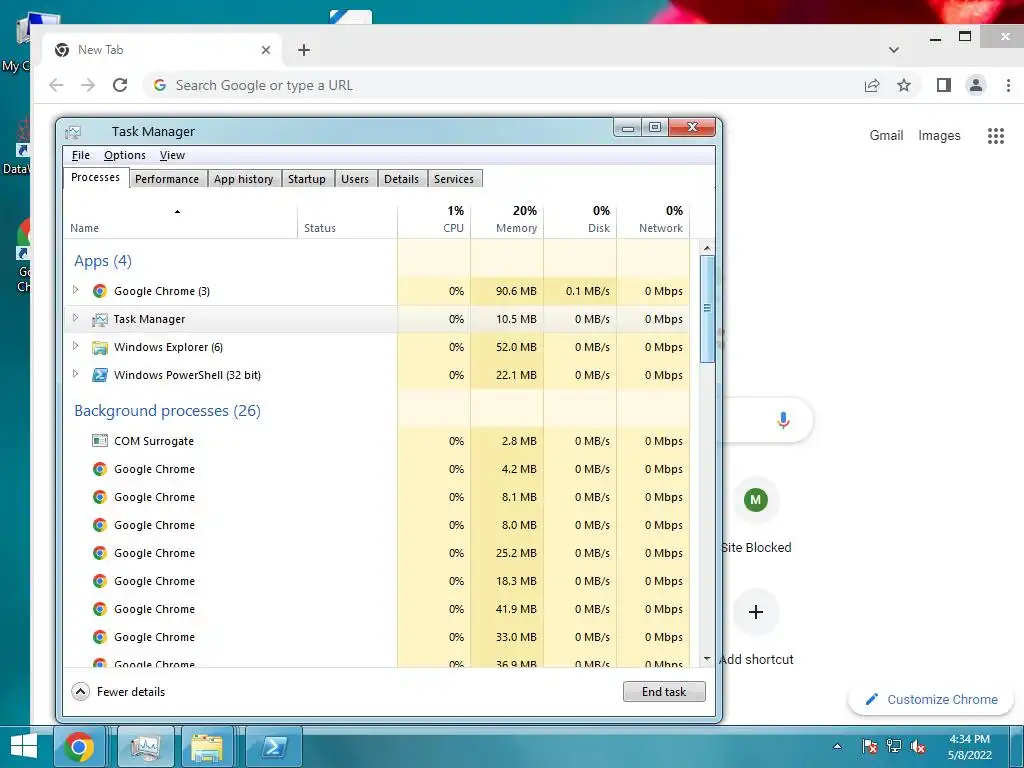Select the COM Surrogate process row
1024x768 pixels.
(377, 441)
